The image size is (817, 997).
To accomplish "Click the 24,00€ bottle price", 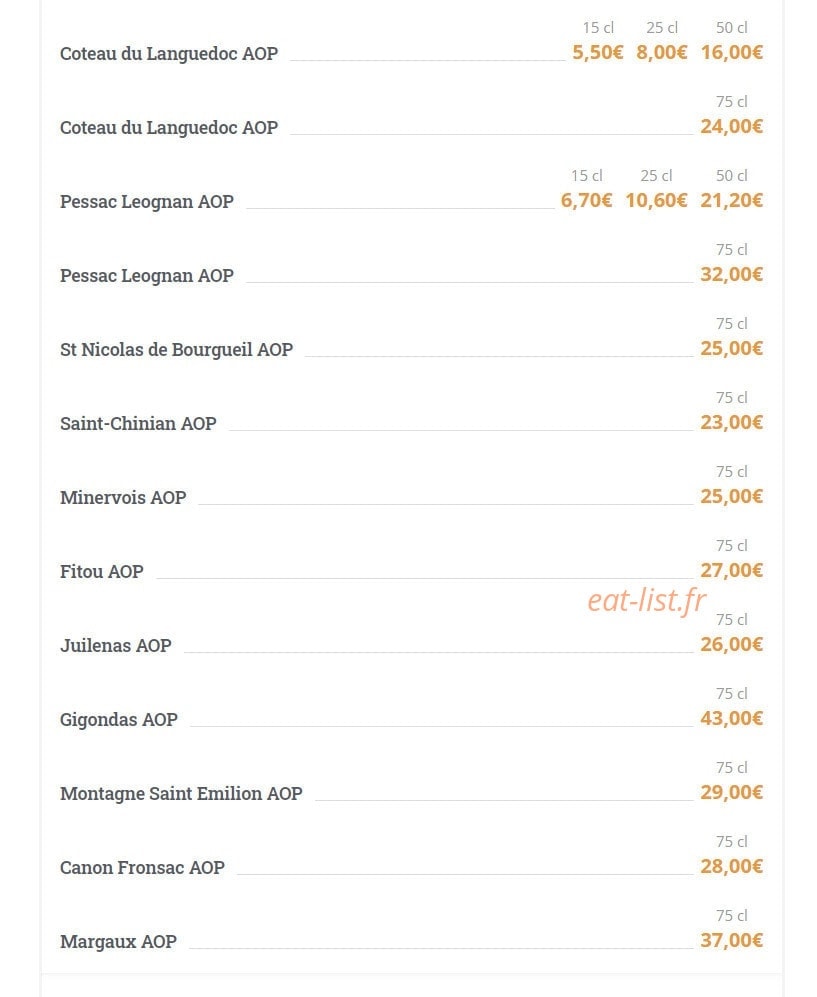I will (x=731, y=127).
